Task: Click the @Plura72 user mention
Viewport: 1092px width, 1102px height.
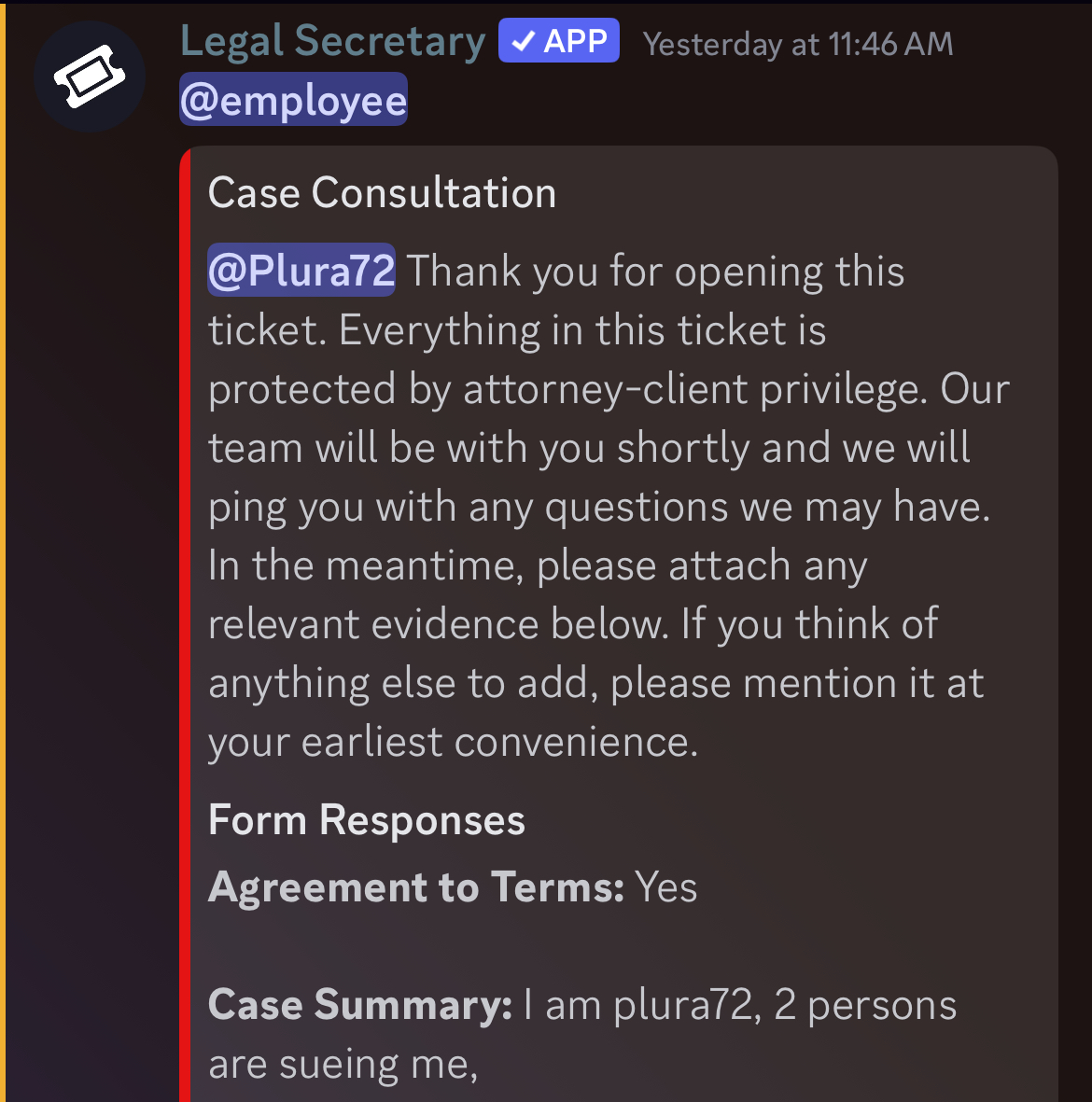Action: pyautogui.click(x=301, y=271)
